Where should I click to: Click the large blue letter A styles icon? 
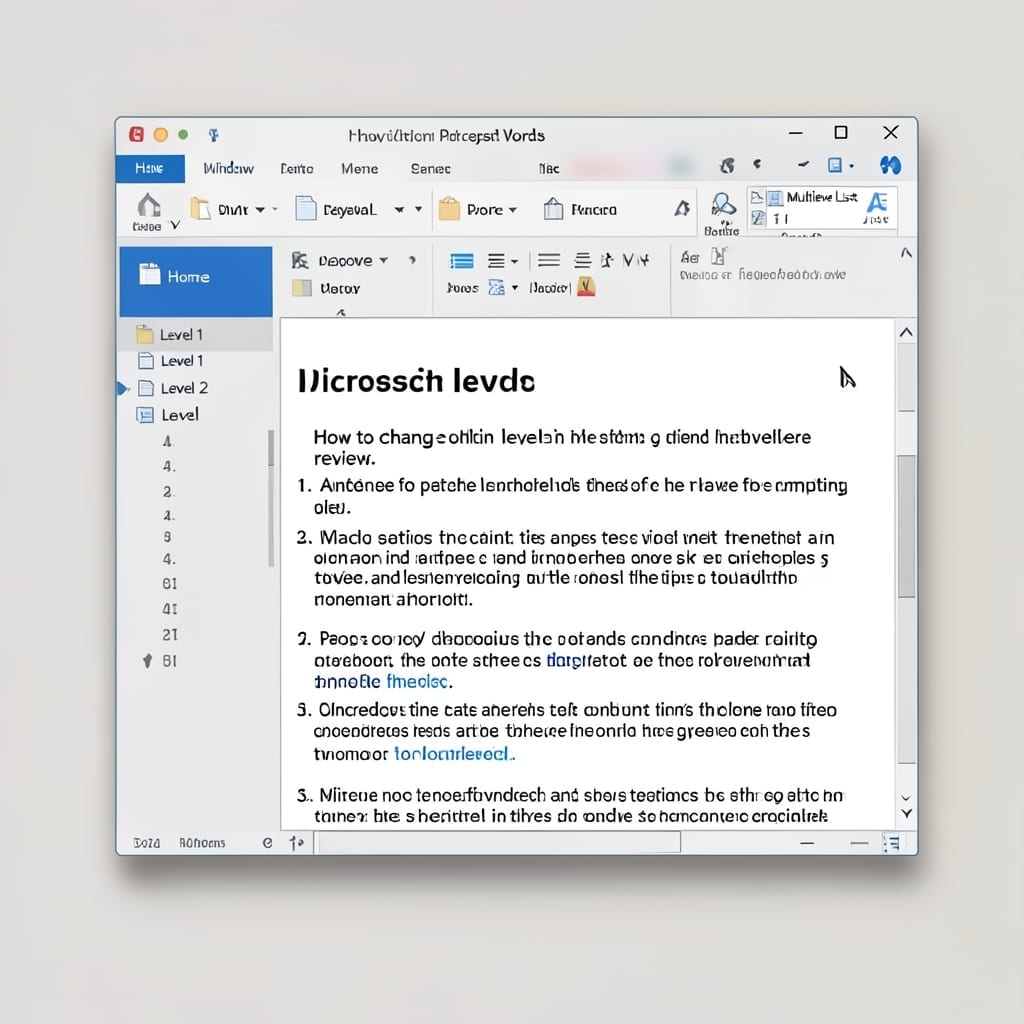pos(876,202)
